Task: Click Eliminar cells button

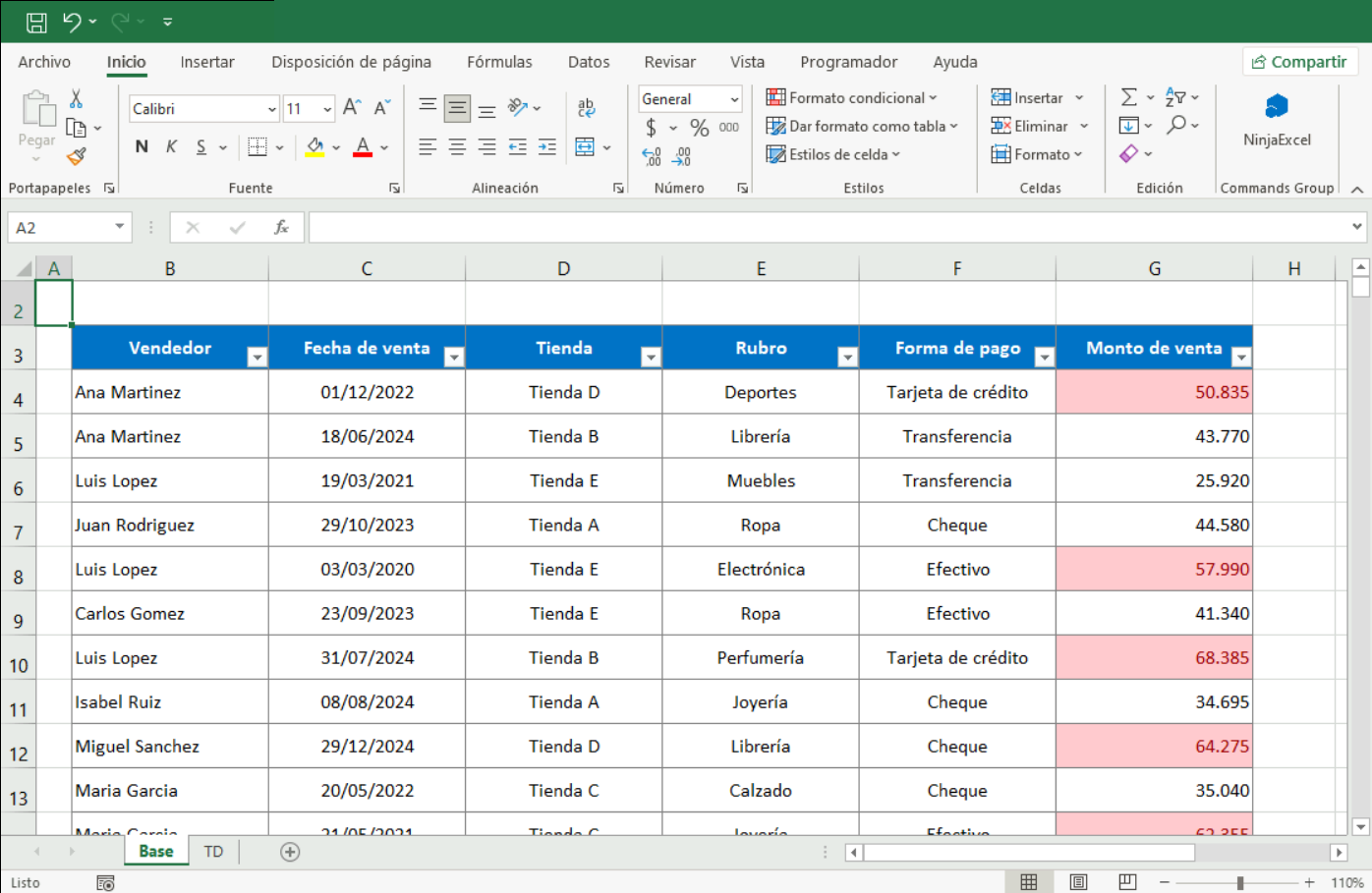Action: tap(1030, 126)
